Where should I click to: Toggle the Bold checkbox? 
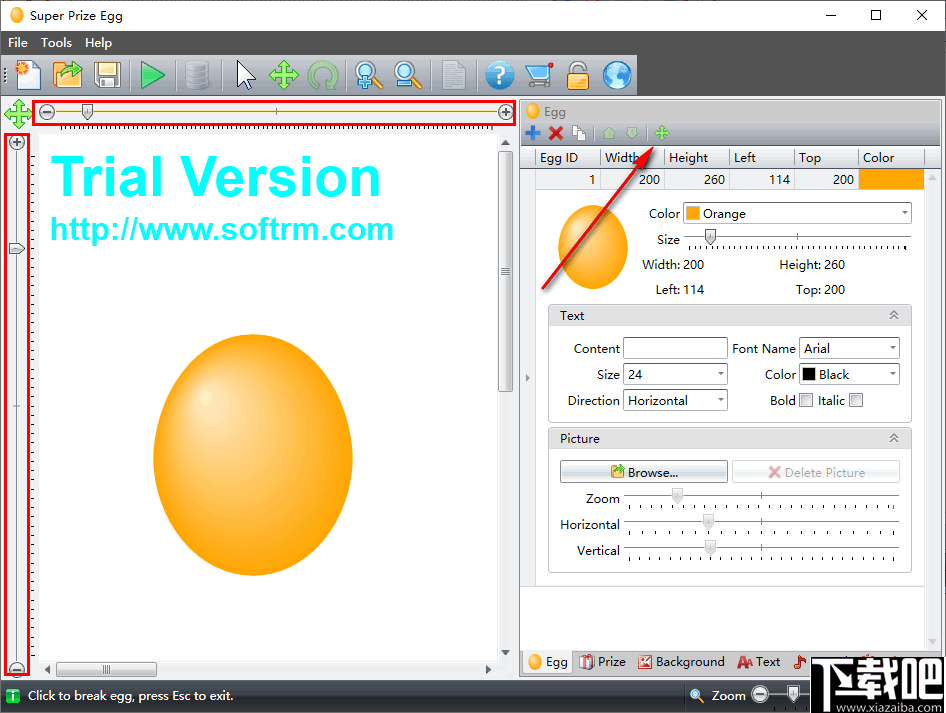806,401
